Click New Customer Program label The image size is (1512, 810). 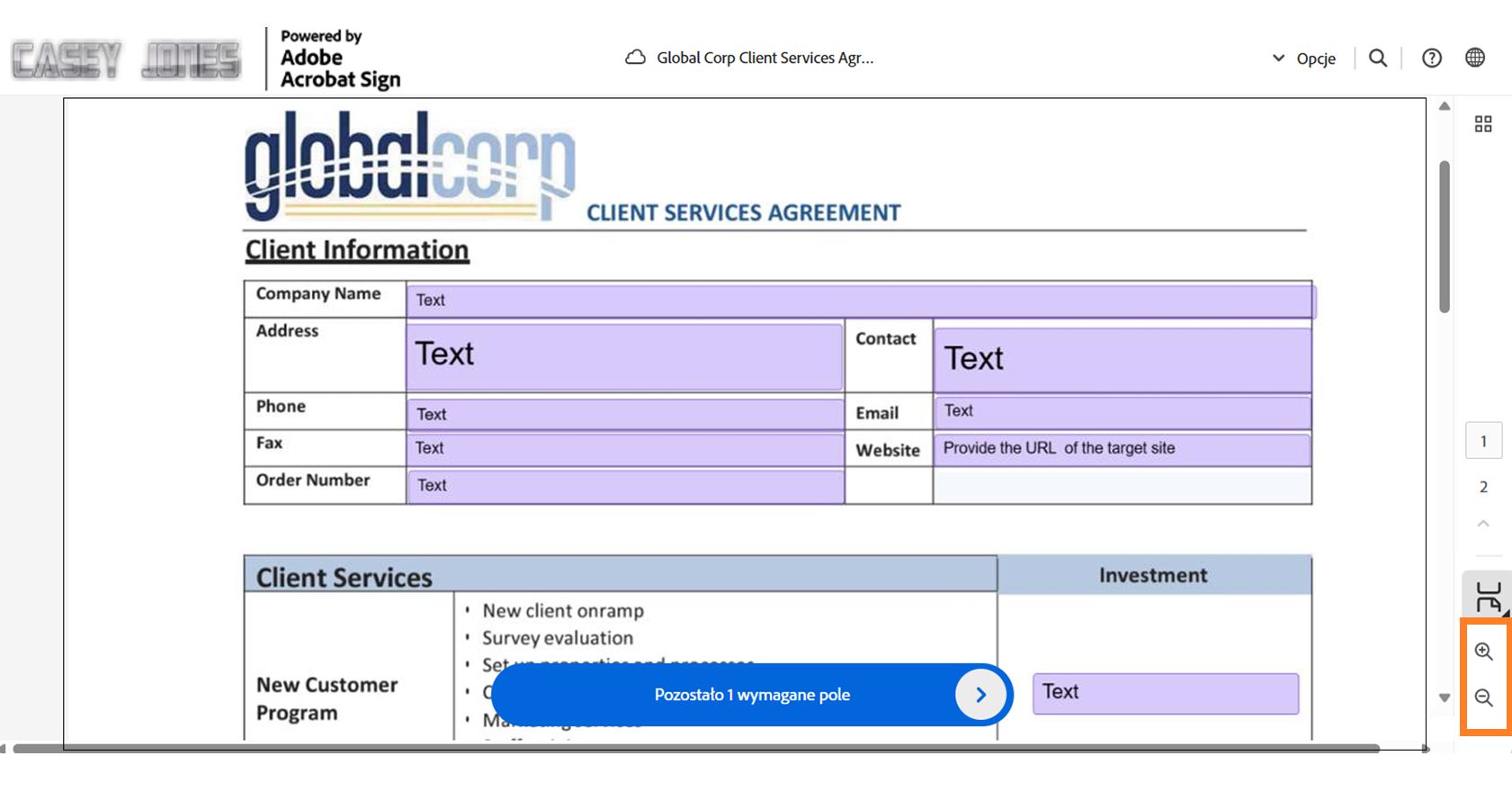[327, 699]
